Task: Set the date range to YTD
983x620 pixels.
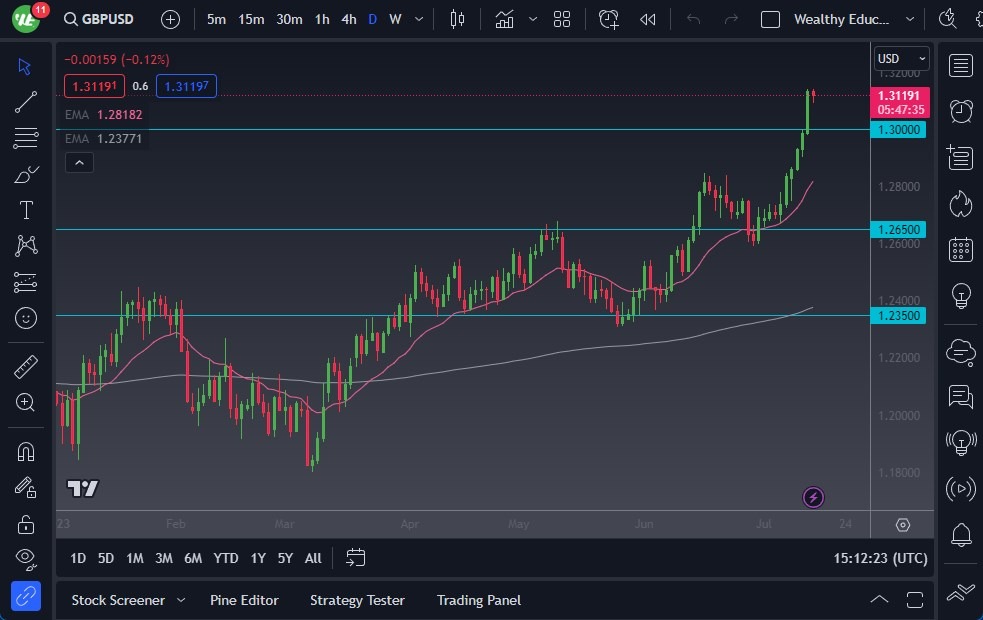Action: pos(226,558)
